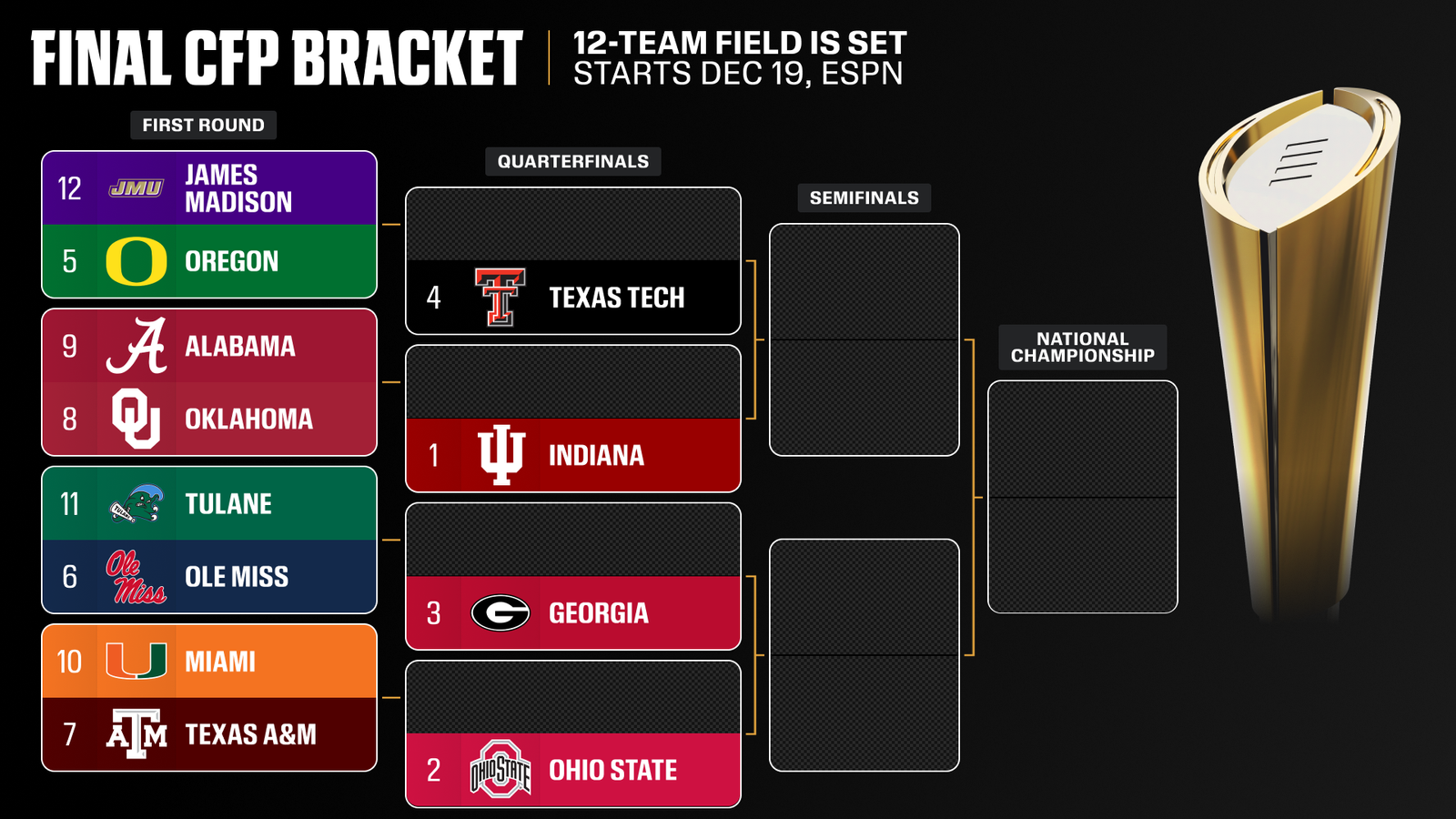Click the Miami U logo

click(136, 661)
